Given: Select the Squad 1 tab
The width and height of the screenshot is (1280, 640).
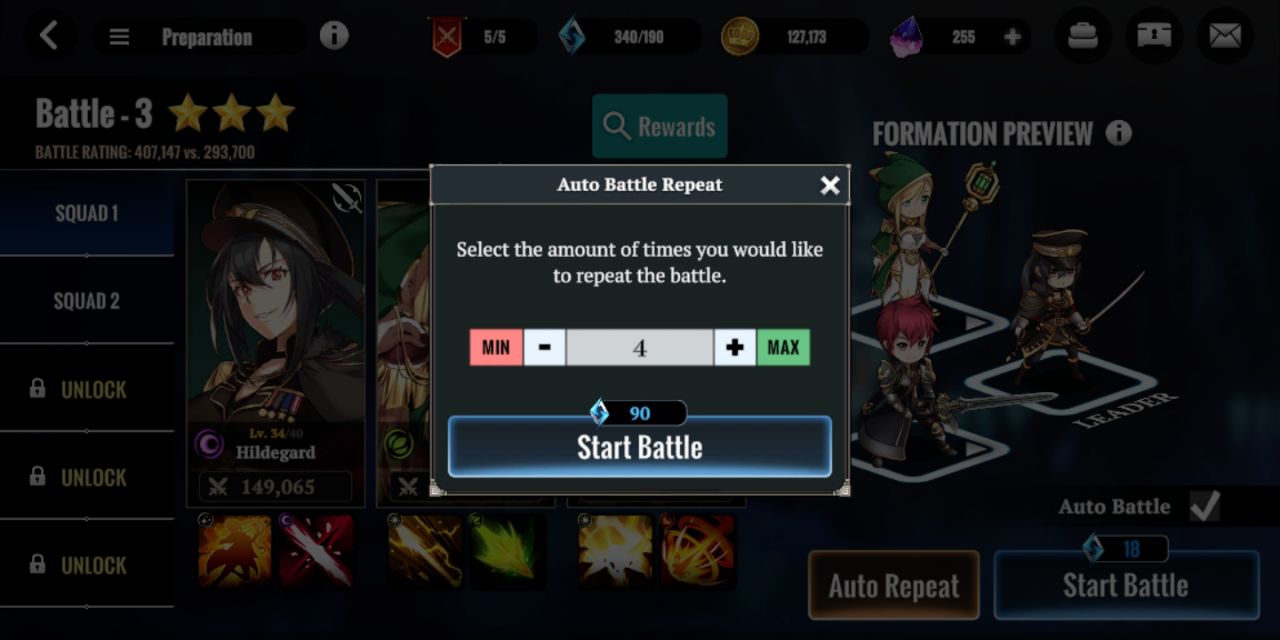Looking at the screenshot, I should coord(87,212).
